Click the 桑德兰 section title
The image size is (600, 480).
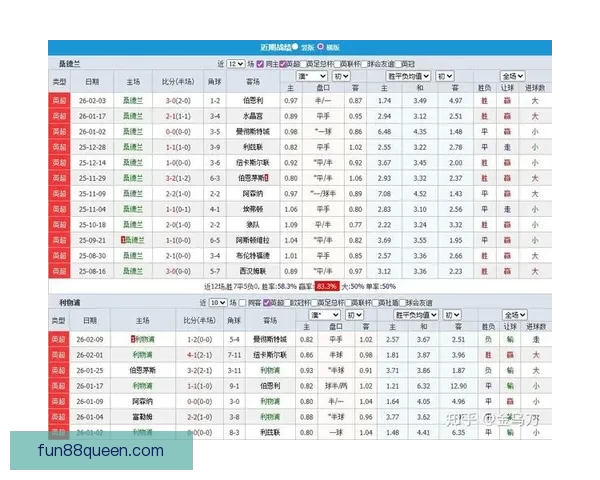coord(69,64)
